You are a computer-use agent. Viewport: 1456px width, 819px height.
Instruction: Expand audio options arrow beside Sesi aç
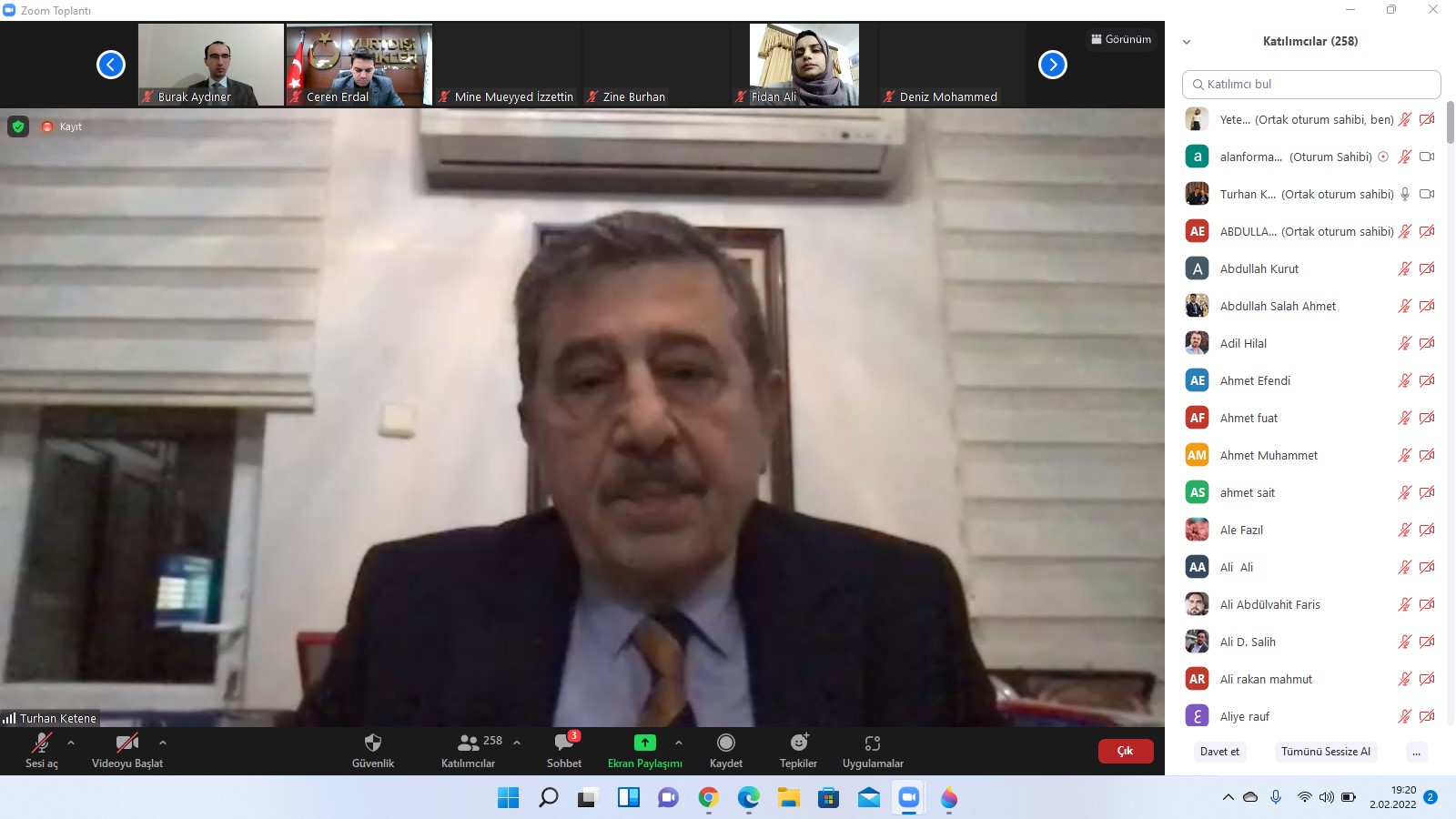[71, 743]
